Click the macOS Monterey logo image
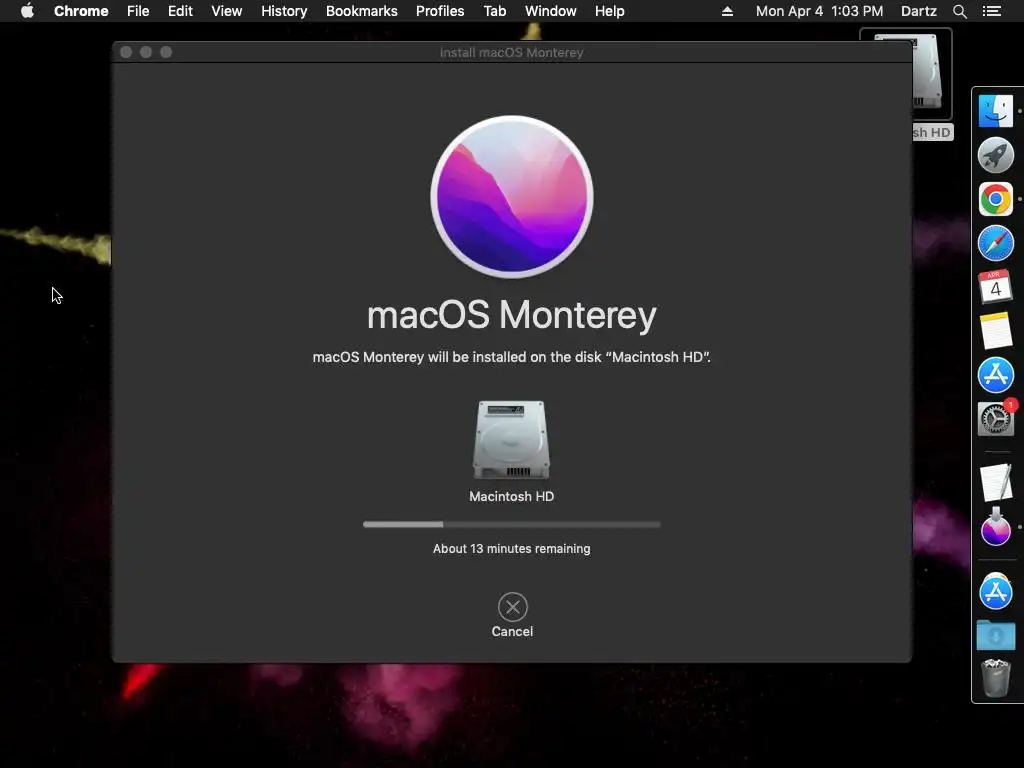The height and width of the screenshot is (768, 1024). pos(511,197)
